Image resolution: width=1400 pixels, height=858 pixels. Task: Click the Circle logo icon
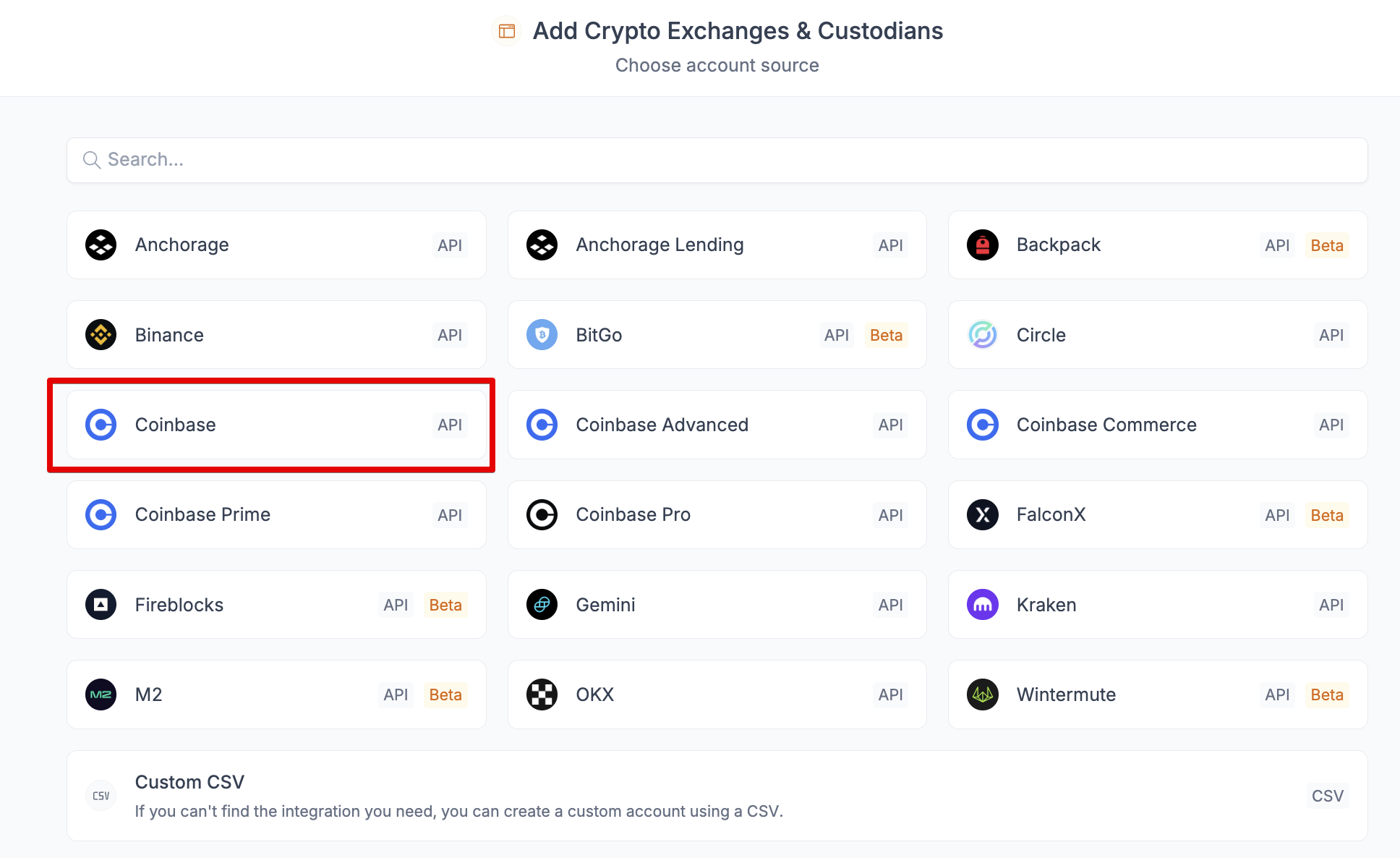983,335
